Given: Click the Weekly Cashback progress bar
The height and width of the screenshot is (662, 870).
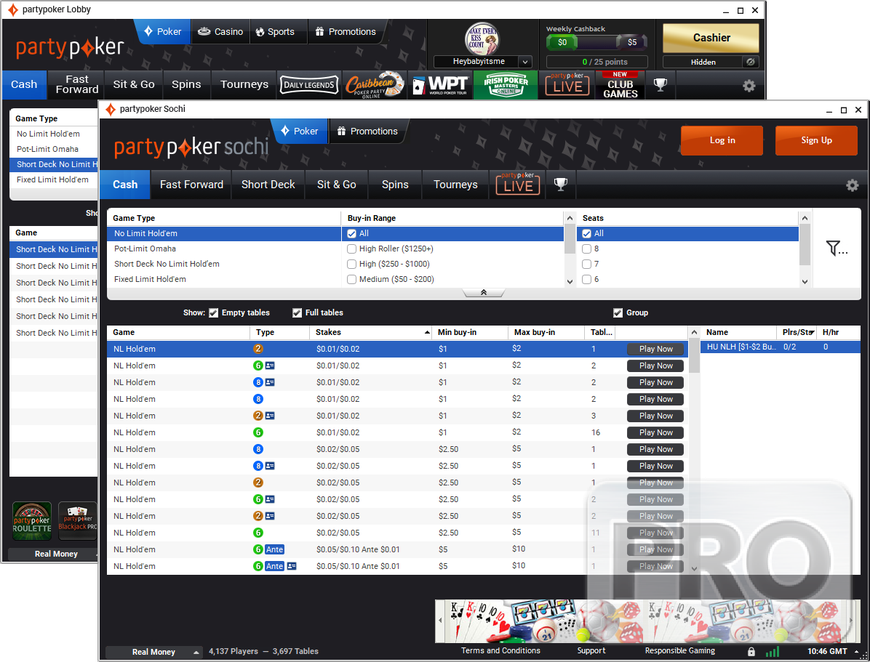Looking at the screenshot, I should (x=597, y=42).
